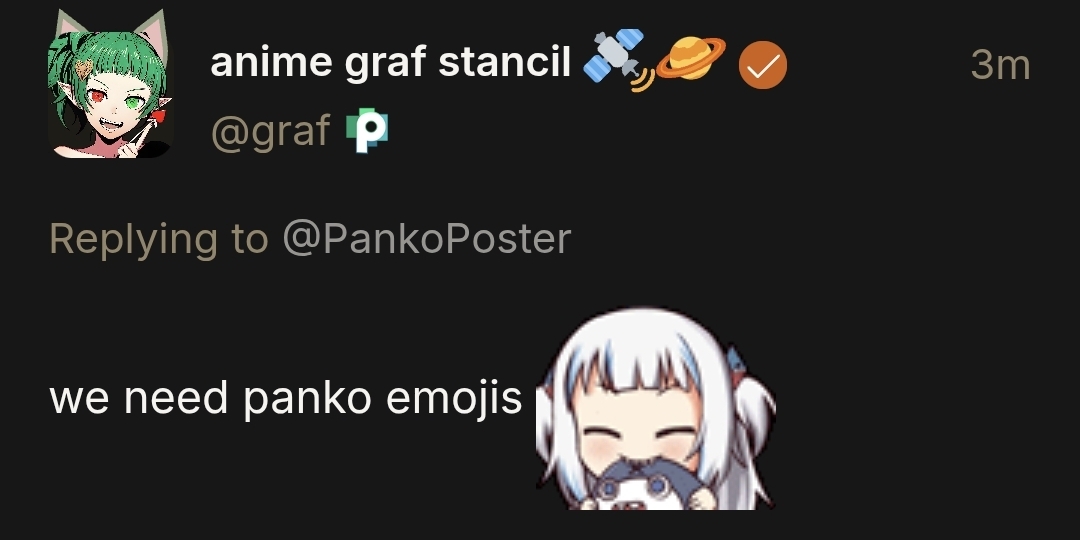Visit the @graf handle
Screen dimensions: 1080x540
pos(271,131)
